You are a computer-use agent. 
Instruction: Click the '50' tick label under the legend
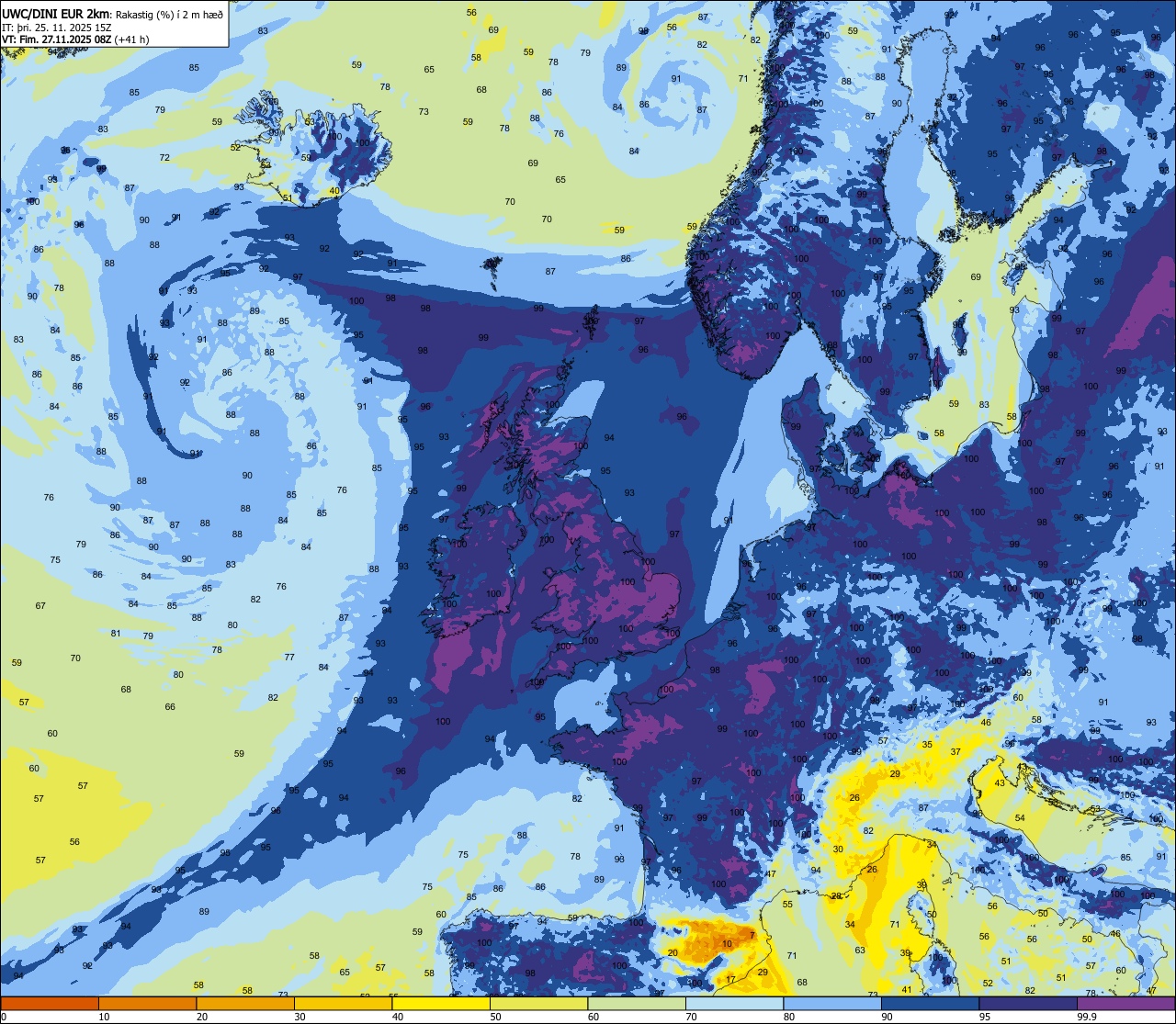pos(495,1017)
